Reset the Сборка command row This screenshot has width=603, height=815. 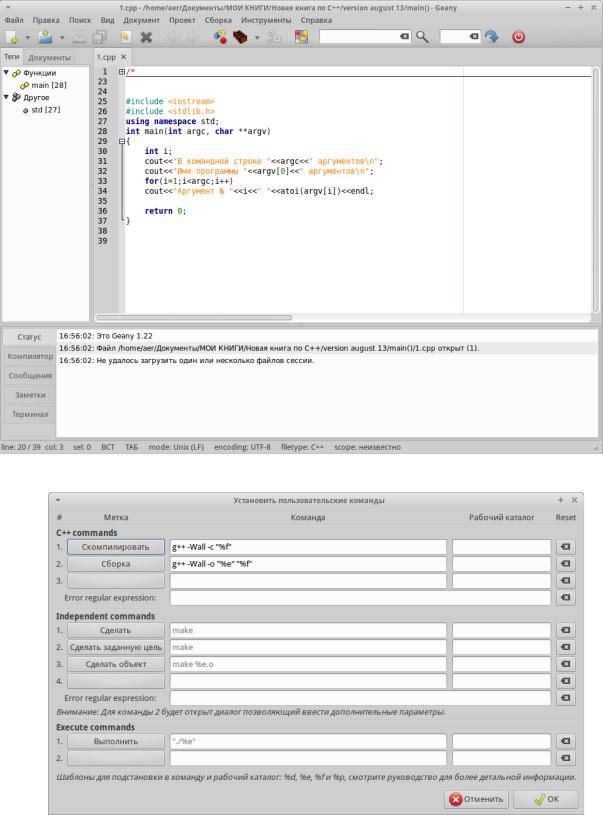(x=566, y=564)
